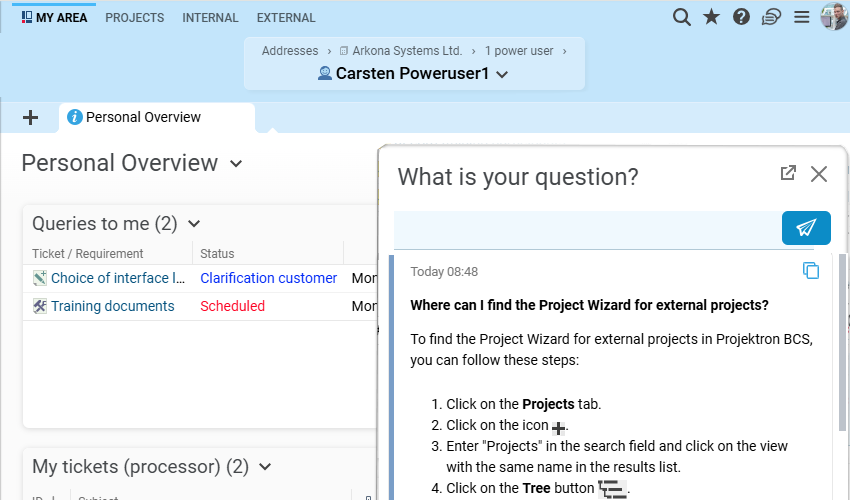Click the Personal Overview tab info icon
Viewport: 850px width, 500px height.
click(75, 117)
